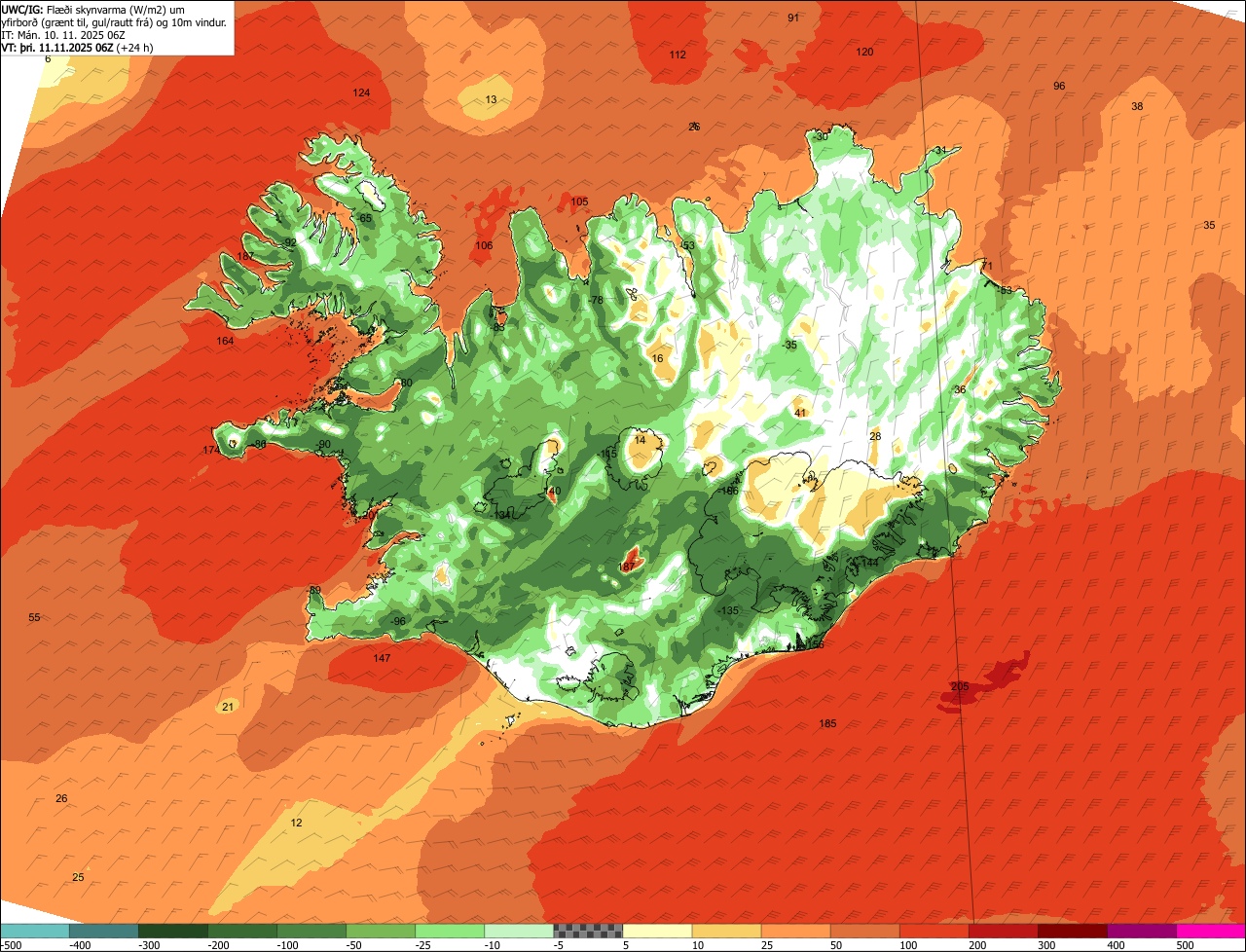The height and width of the screenshot is (952, 1246).
Task: Click the '-500' colorbar label
Action: [11, 945]
